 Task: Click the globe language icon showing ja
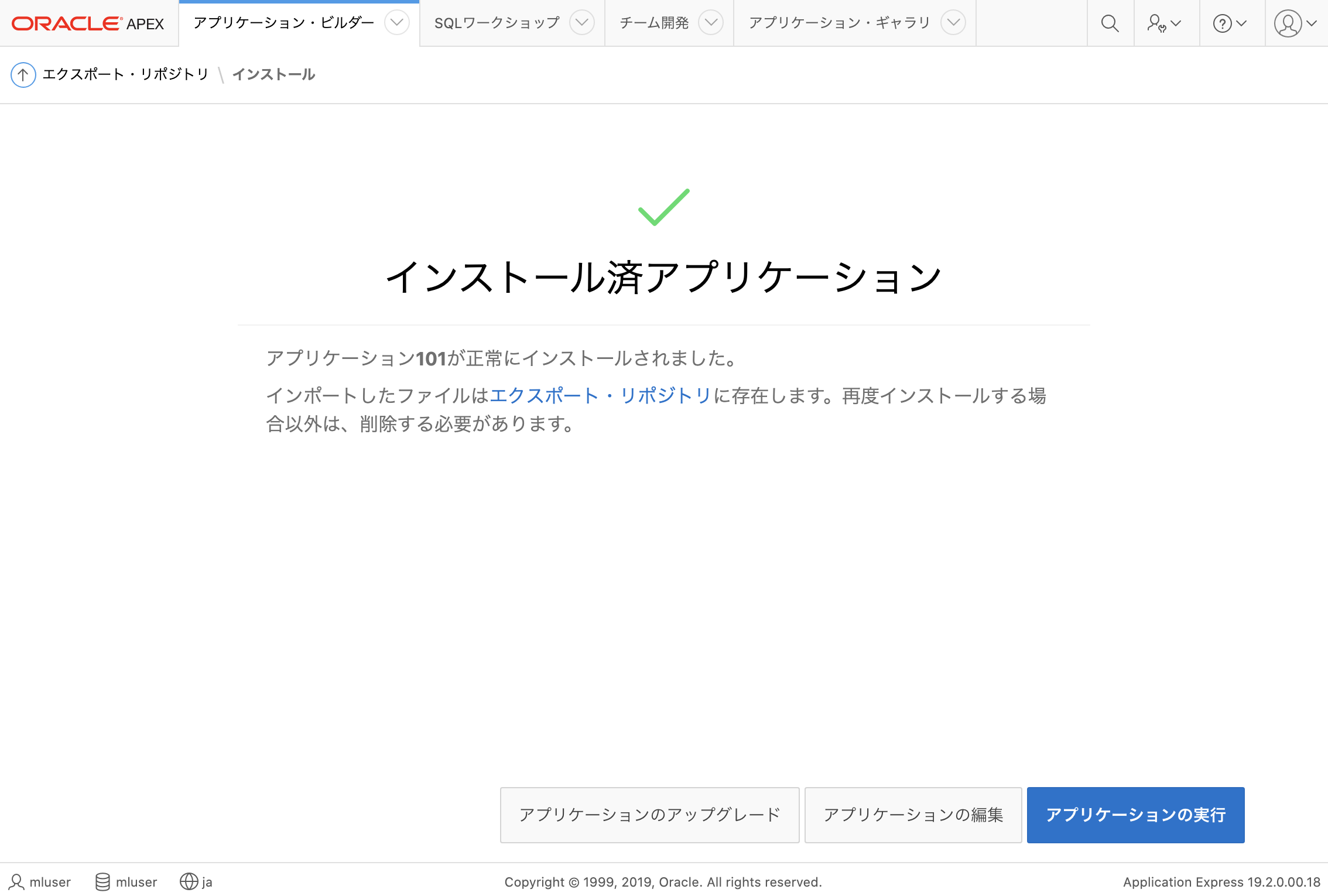click(189, 881)
